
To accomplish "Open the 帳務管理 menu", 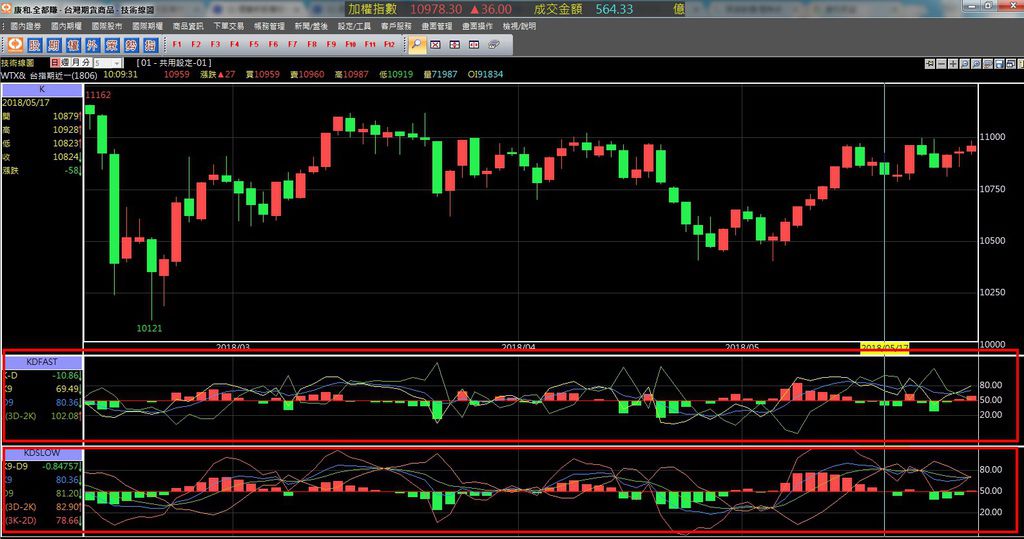I will pos(269,26).
